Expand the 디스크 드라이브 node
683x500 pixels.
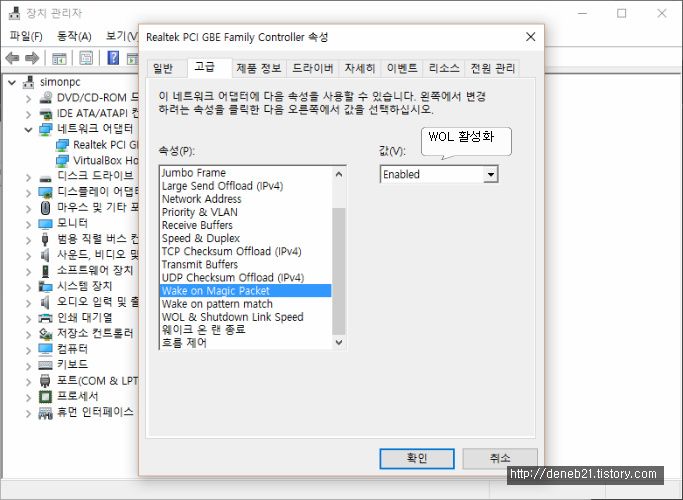29,177
